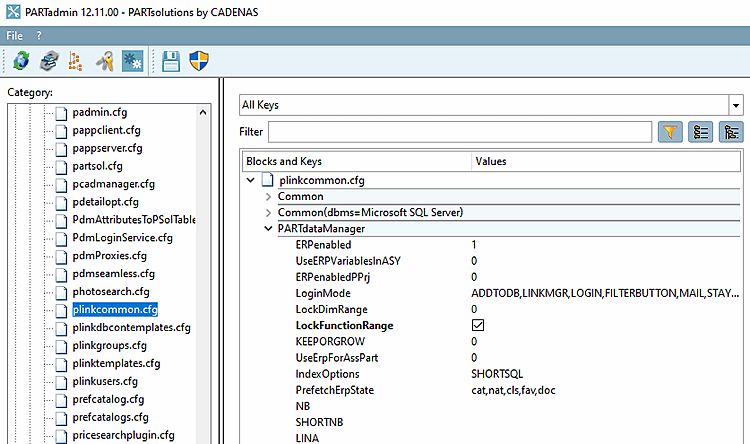Image resolution: width=750 pixels, height=444 pixels.
Task: Select plinkusers.cfg in the category tree
Action: (104, 381)
